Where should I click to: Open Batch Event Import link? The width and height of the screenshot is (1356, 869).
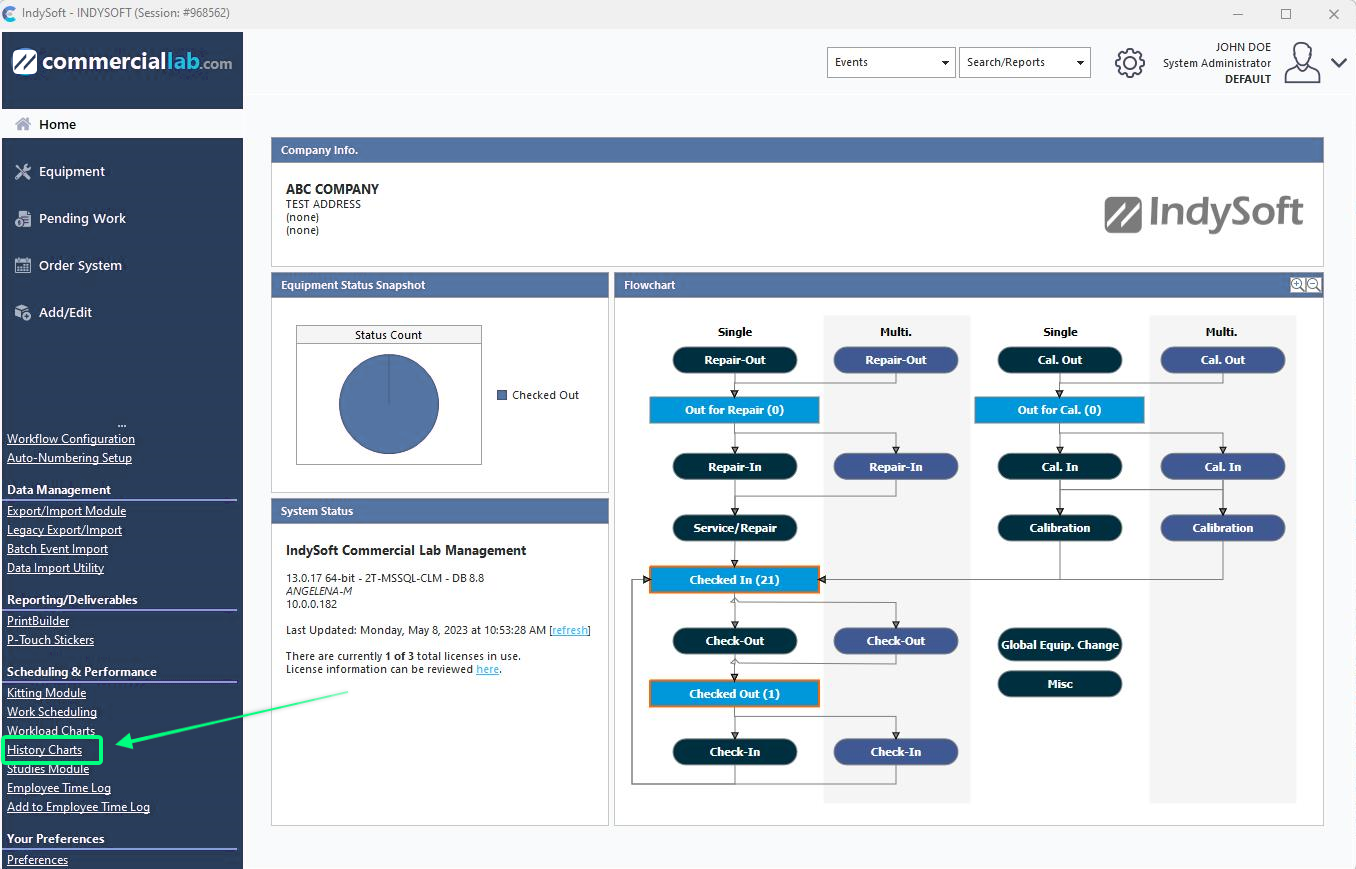coord(57,549)
